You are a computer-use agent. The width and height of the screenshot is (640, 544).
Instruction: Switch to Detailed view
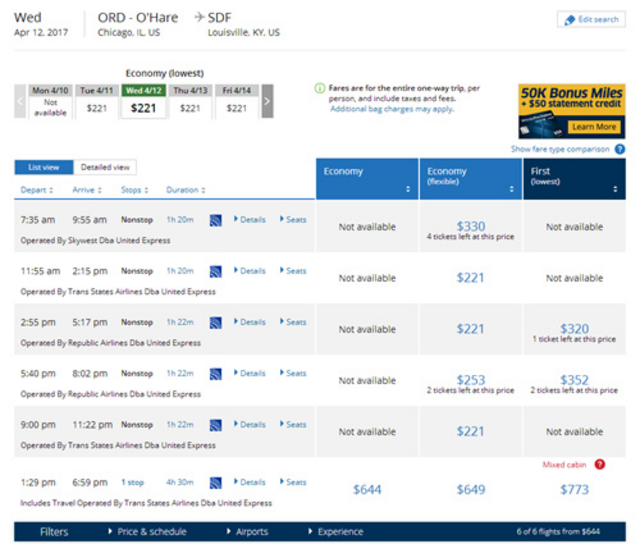[105, 167]
